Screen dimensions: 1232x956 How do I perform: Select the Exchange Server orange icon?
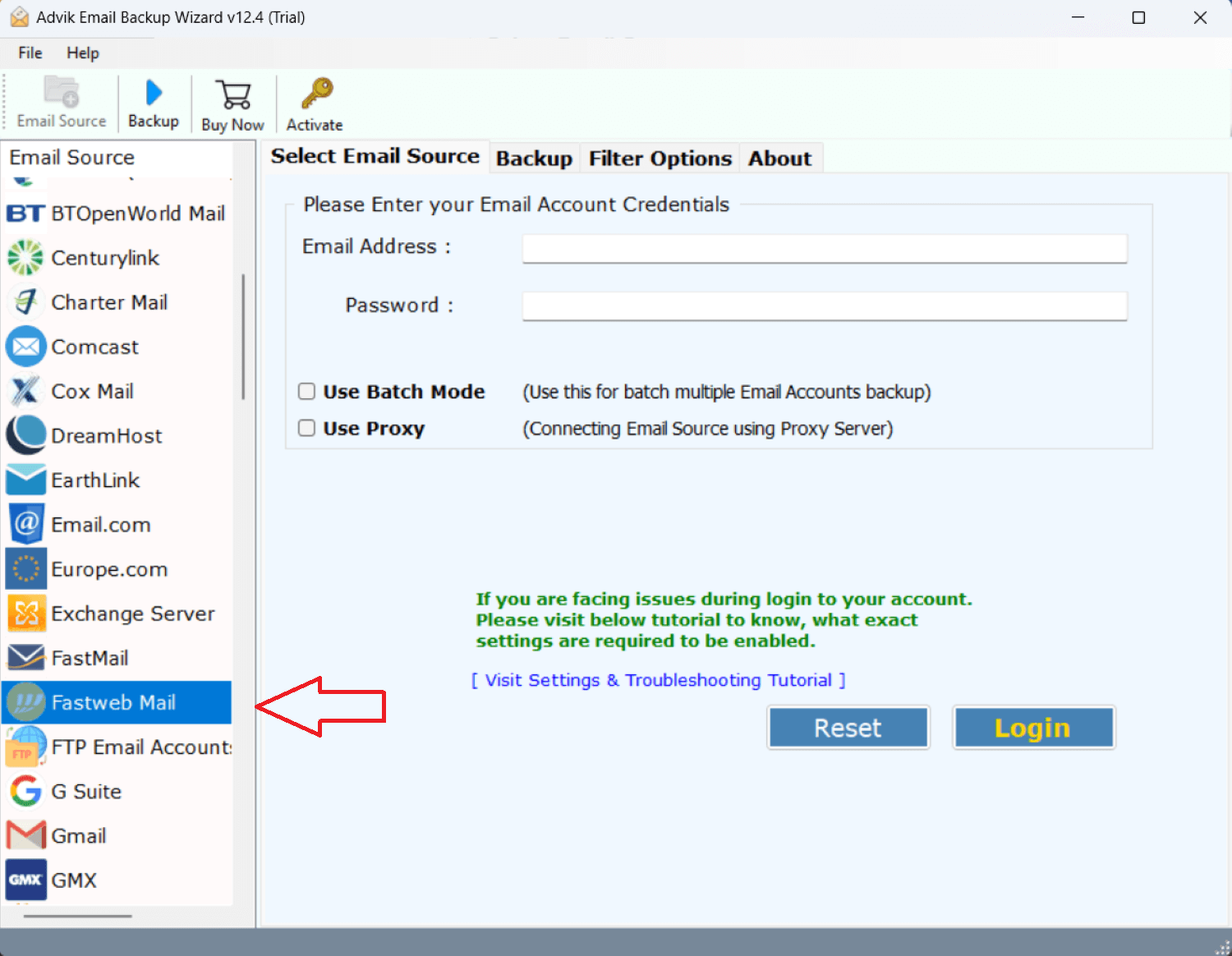[x=25, y=613]
